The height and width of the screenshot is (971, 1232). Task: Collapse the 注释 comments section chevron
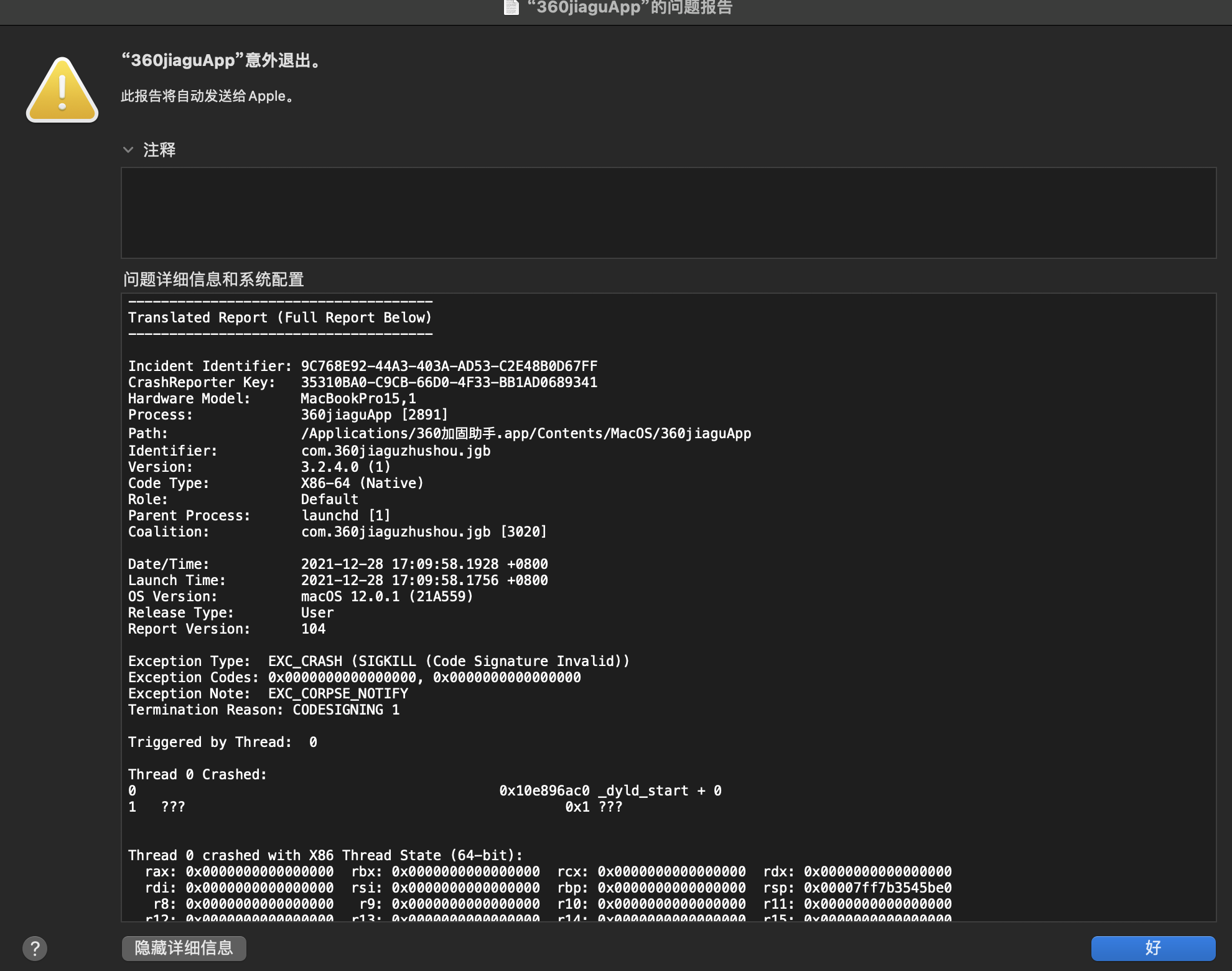(128, 150)
